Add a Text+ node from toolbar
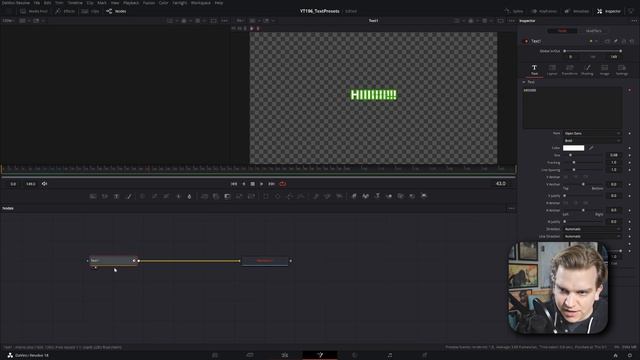 click(117, 196)
